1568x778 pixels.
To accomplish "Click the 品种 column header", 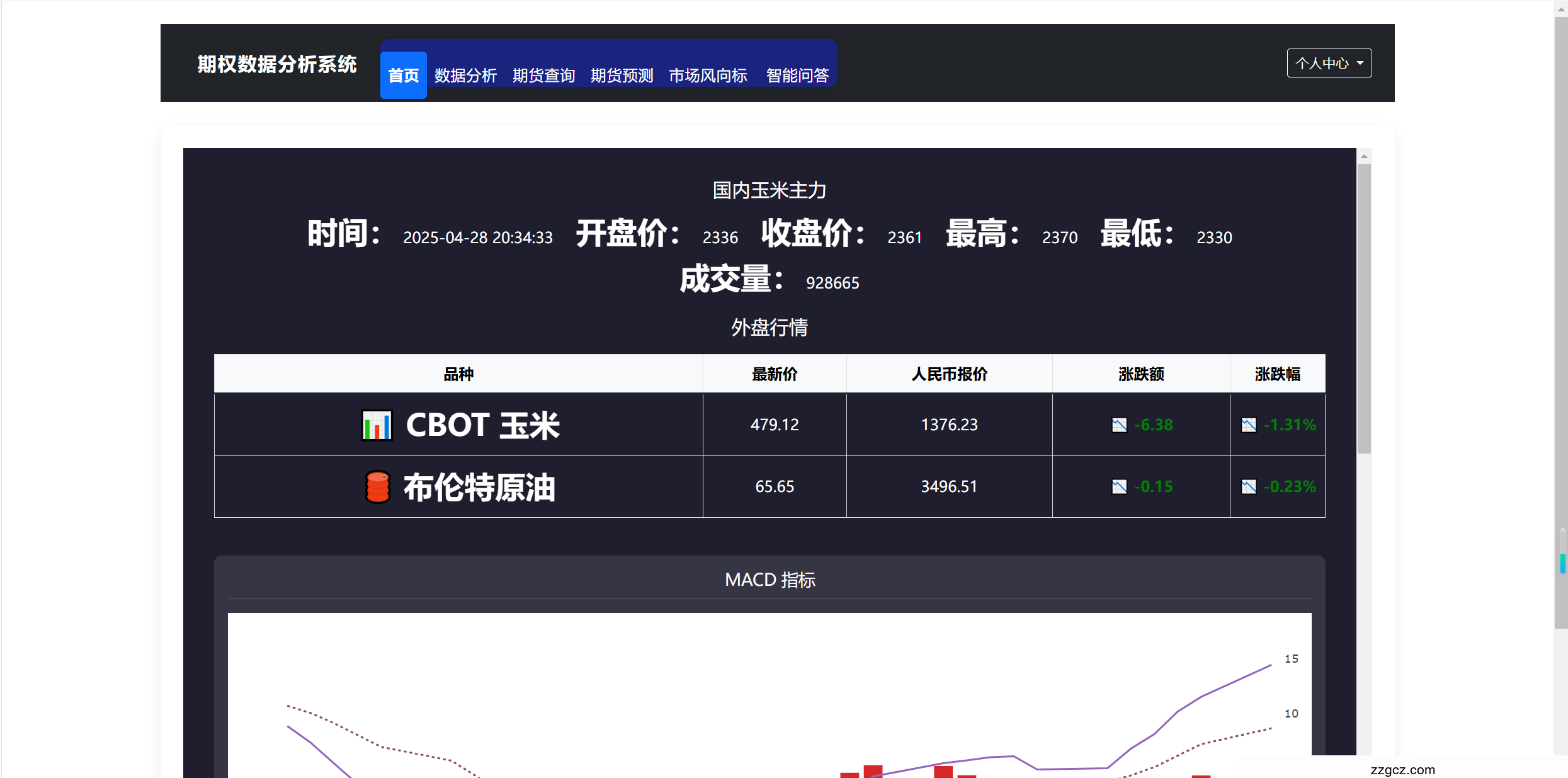I will point(458,374).
